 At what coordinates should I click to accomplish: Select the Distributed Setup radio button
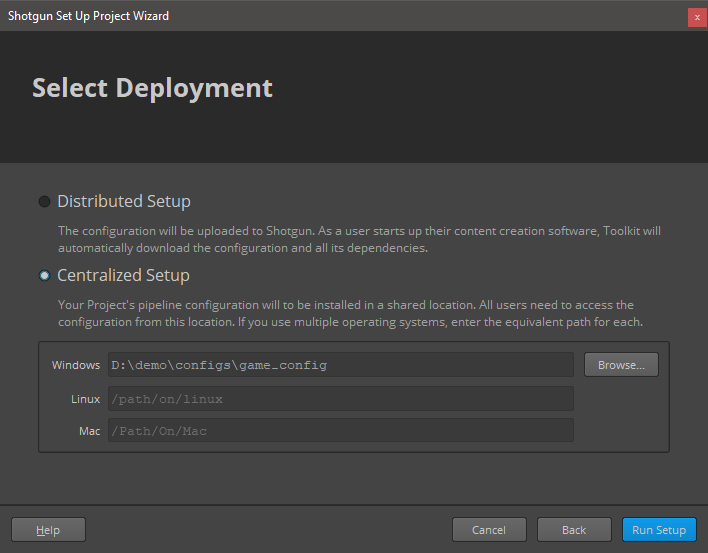click(x=44, y=201)
